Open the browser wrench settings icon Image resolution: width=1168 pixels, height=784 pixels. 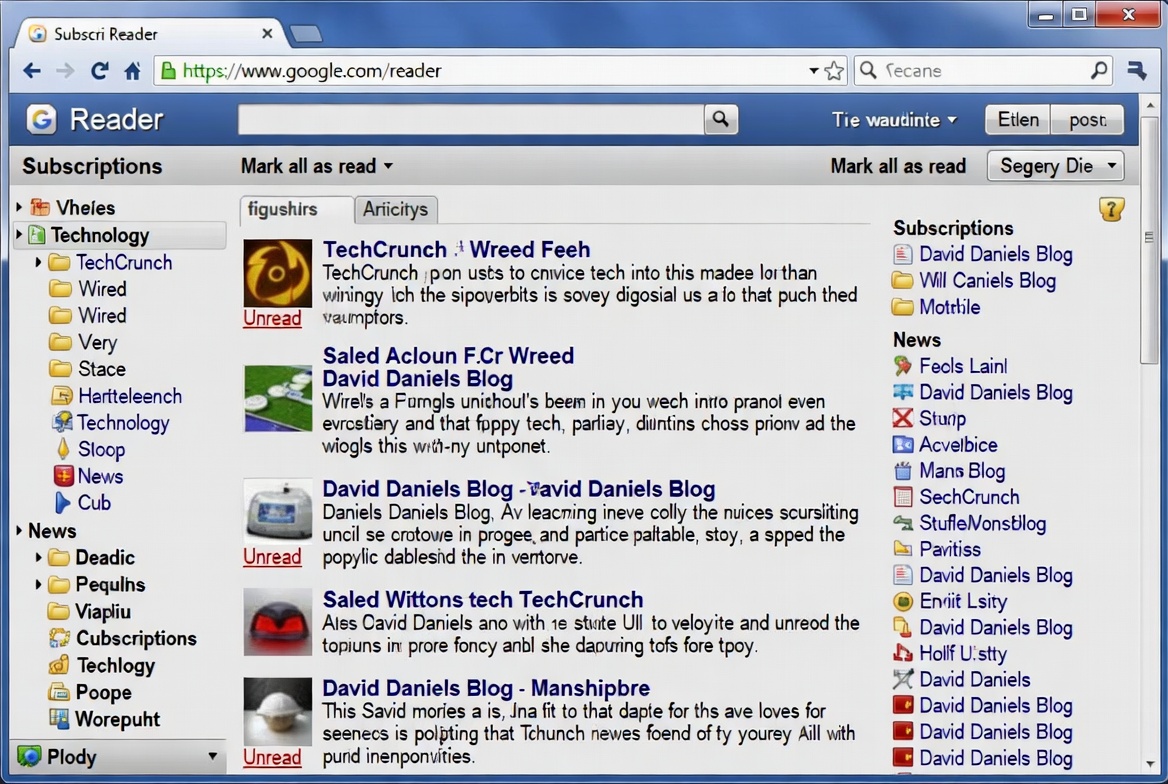pyautogui.click(x=1137, y=71)
